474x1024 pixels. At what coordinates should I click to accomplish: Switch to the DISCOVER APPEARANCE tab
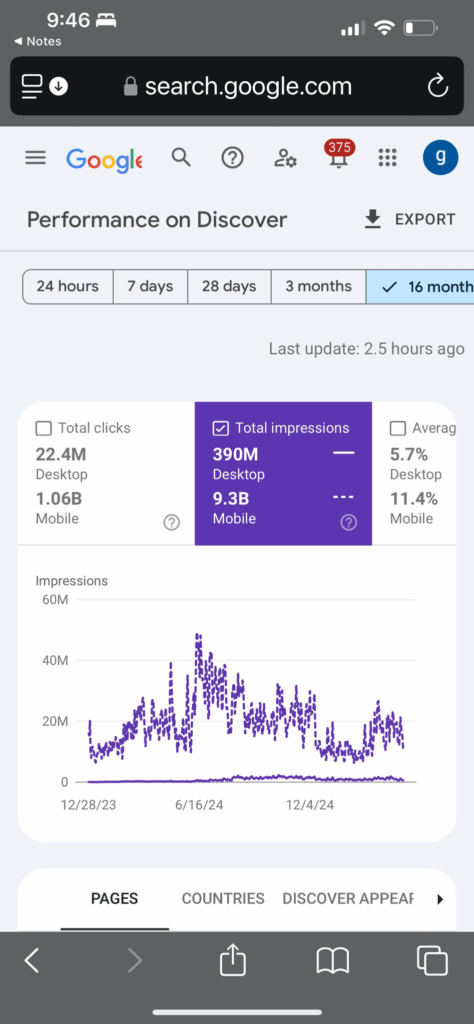pyautogui.click(x=348, y=899)
